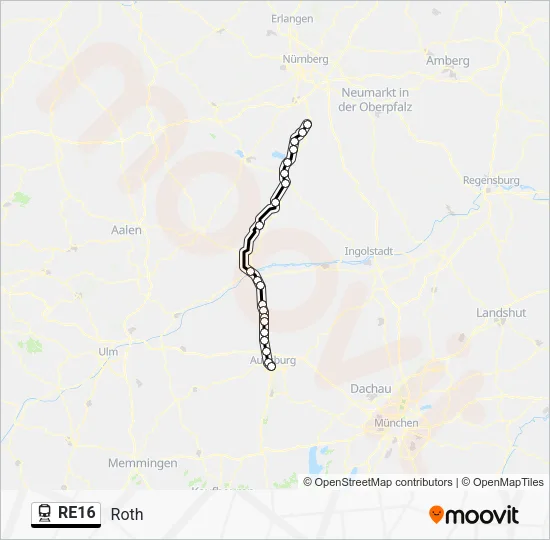The height and width of the screenshot is (540, 550).
Task: Select the northernmost stop marker on the route
Action: (307, 124)
